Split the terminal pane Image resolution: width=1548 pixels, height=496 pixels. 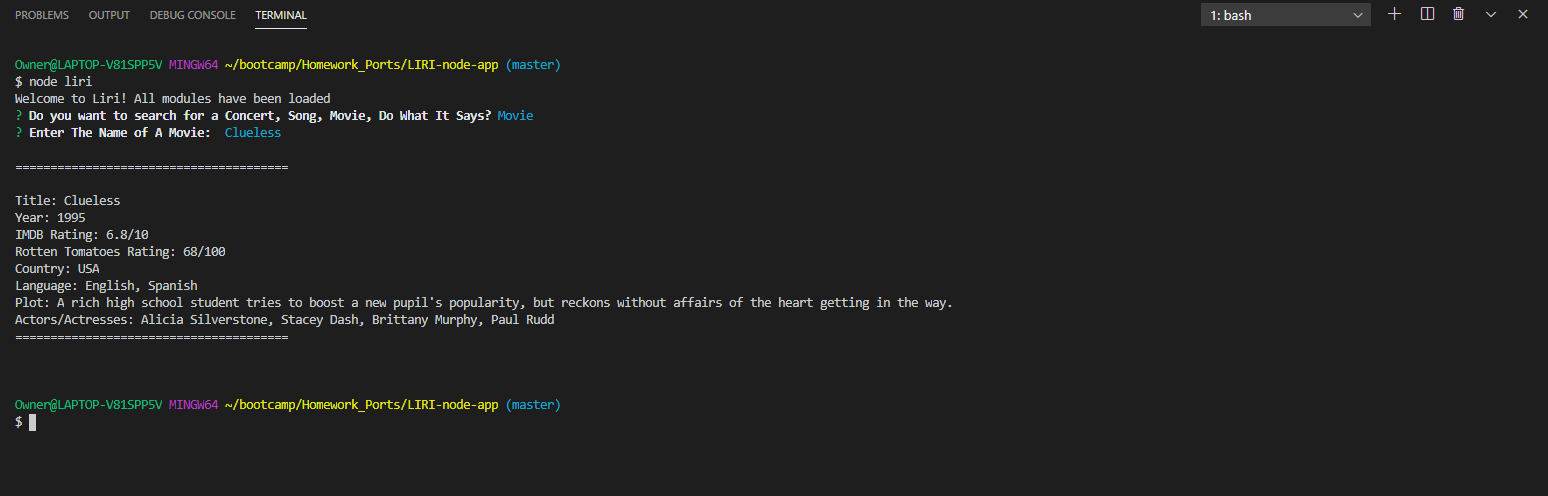point(1427,14)
